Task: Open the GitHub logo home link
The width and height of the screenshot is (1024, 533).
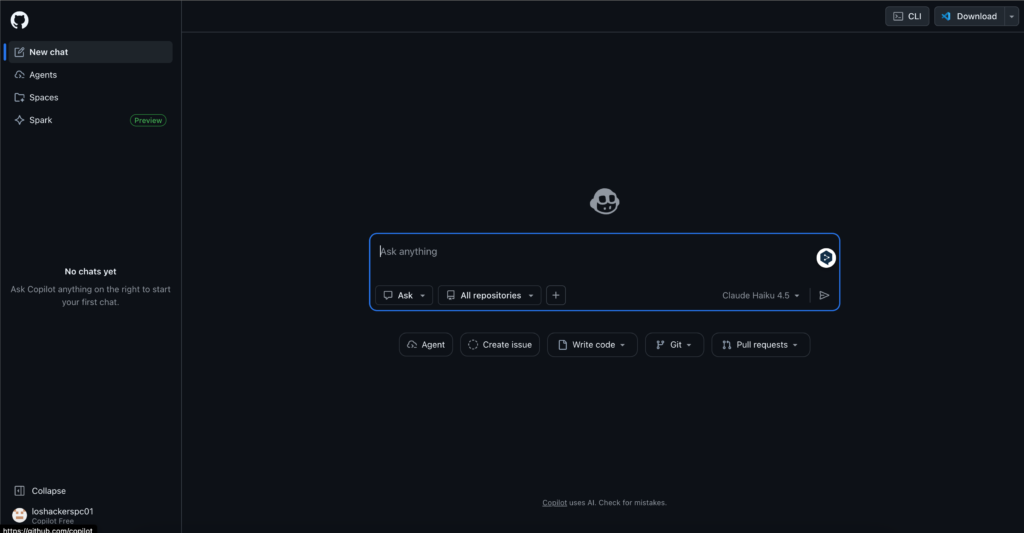Action: tap(20, 20)
